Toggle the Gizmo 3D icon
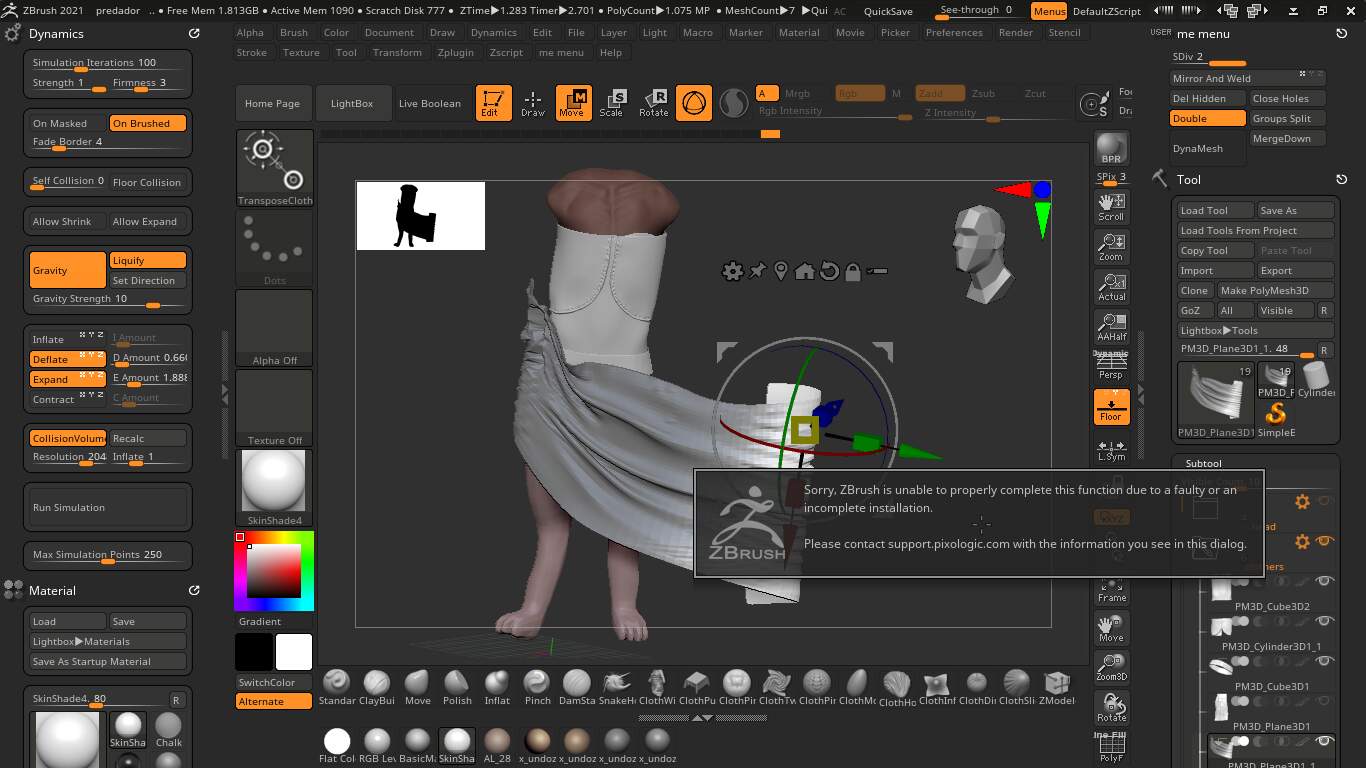Viewport: 1366px width, 768px height. tap(694, 103)
